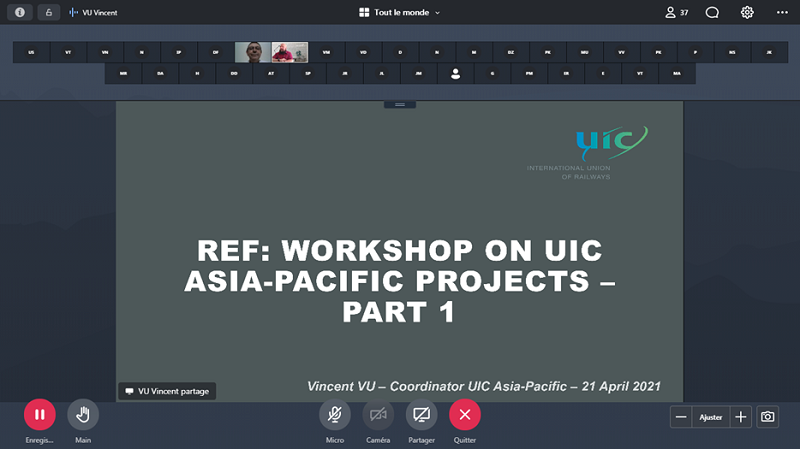Collapse participant strip using the handle bar

[400, 105]
